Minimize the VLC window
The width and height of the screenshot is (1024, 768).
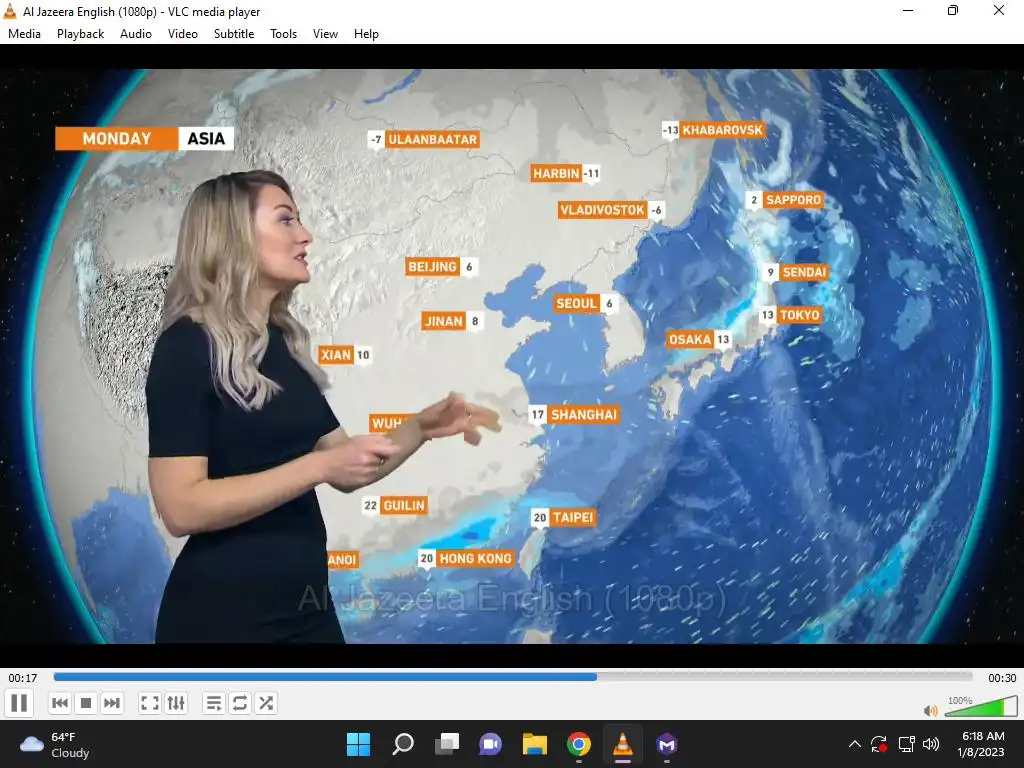(x=908, y=10)
